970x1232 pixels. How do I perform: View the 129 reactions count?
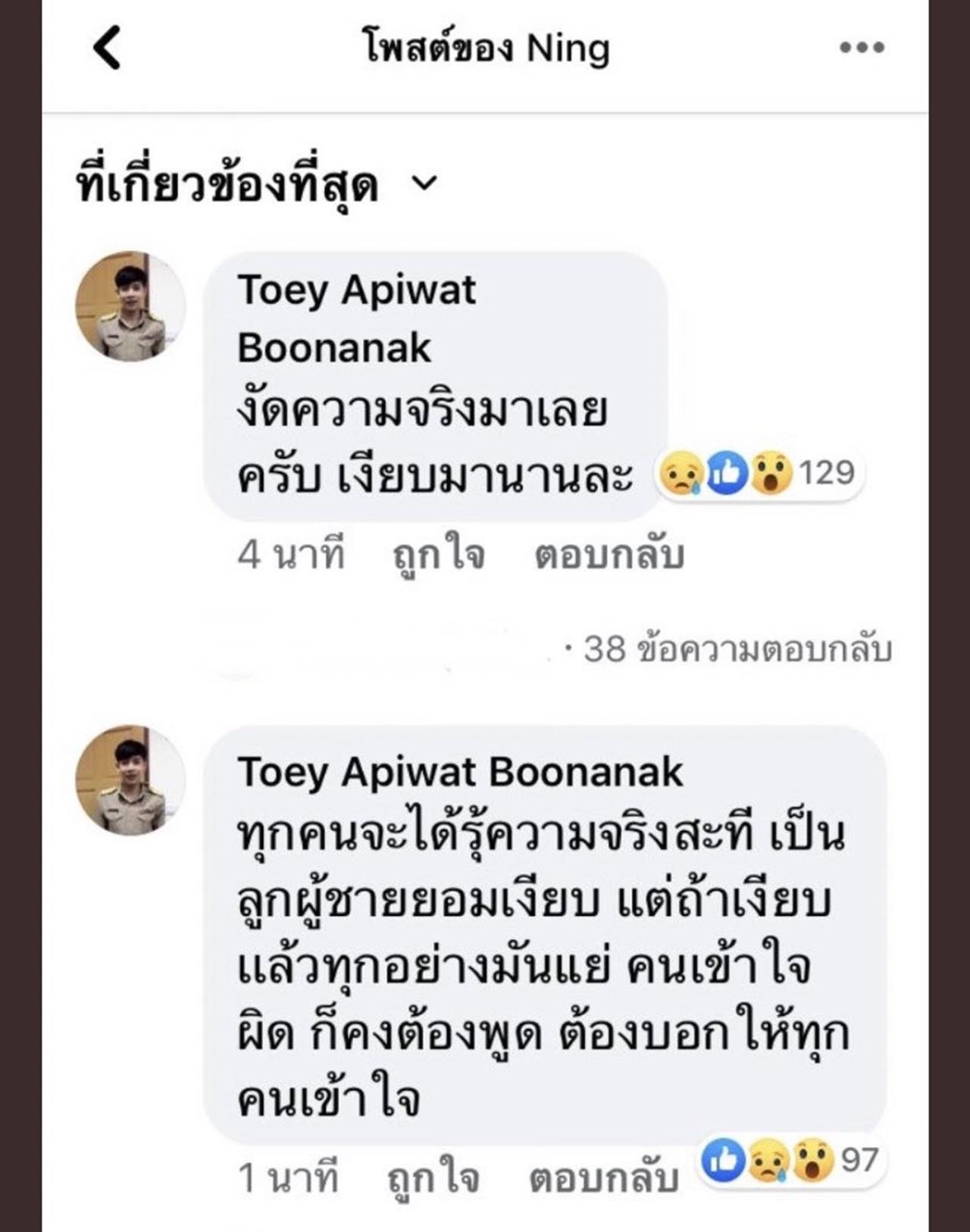(x=826, y=473)
